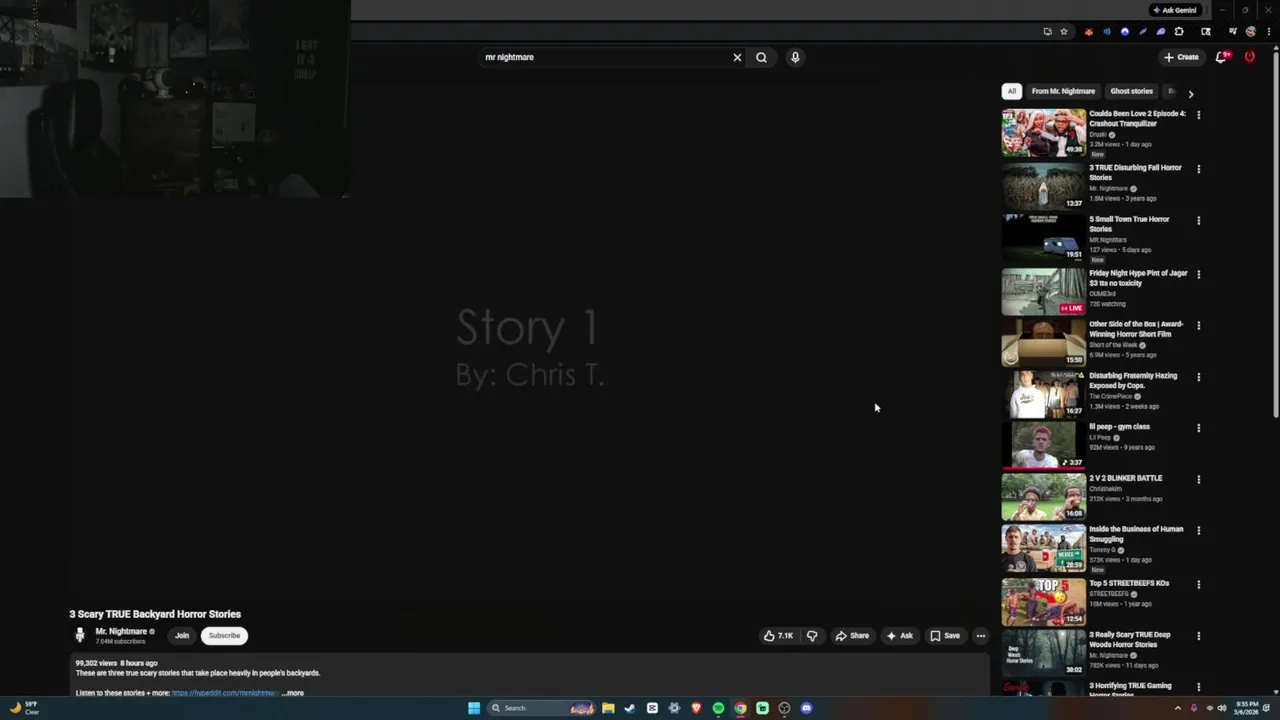The height and width of the screenshot is (720, 1280).
Task: Expand description with ...more
Action: pyautogui.click(x=292, y=693)
